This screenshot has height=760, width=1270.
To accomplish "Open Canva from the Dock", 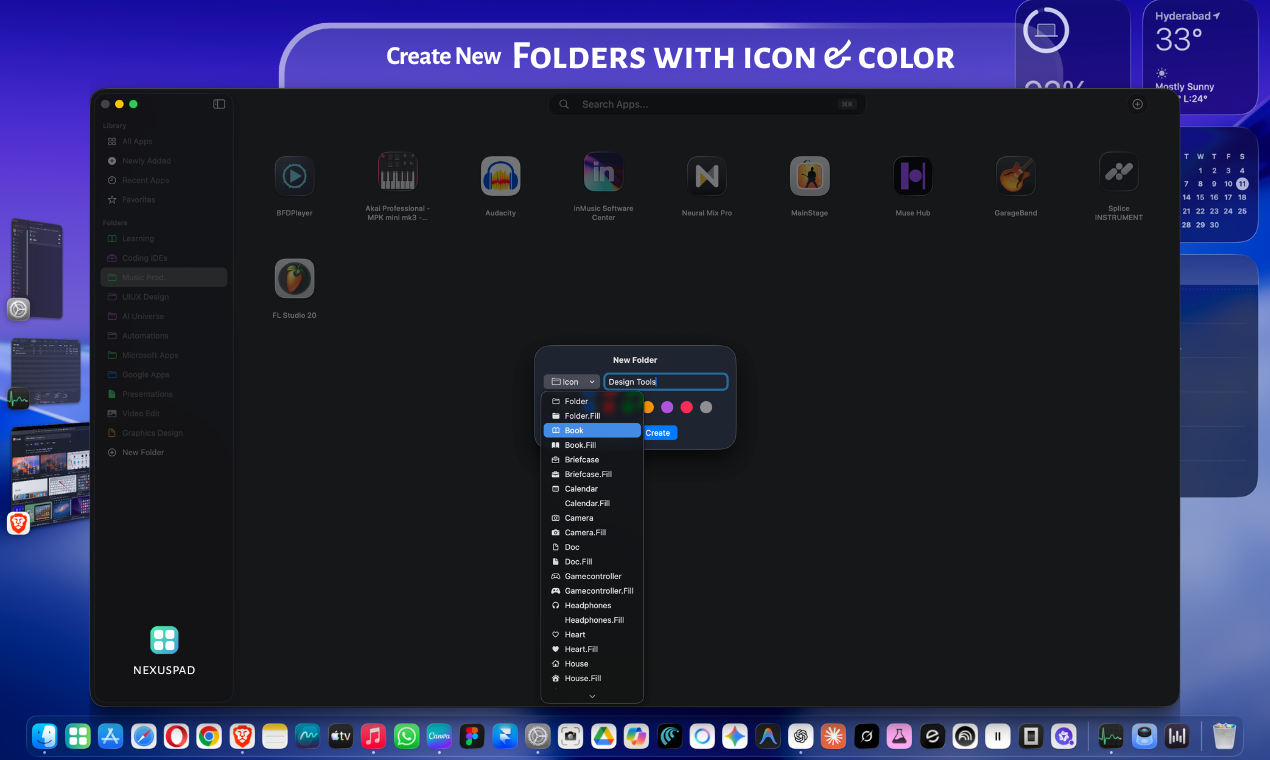I will pyautogui.click(x=439, y=737).
